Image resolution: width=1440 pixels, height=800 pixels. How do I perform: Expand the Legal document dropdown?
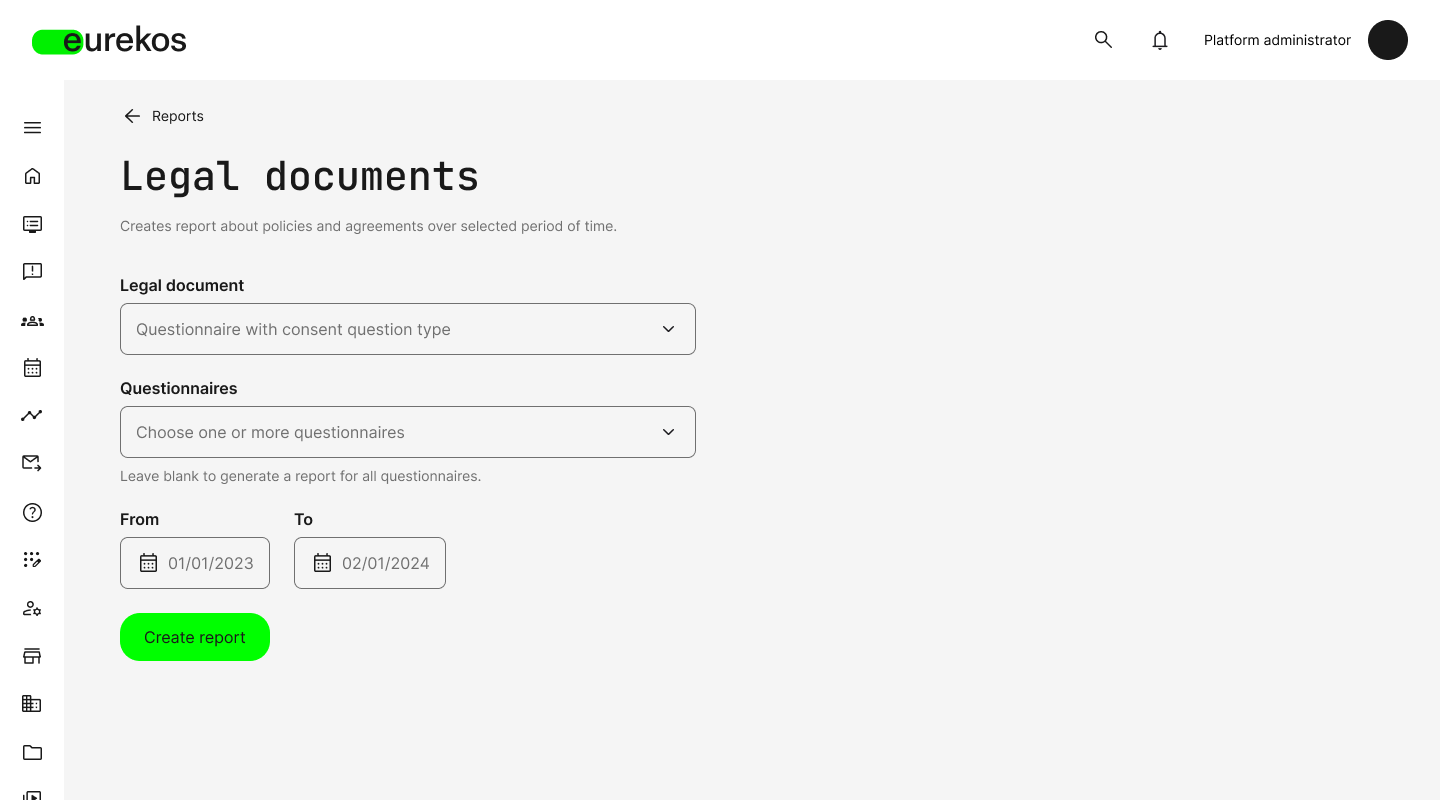[x=408, y=329]
